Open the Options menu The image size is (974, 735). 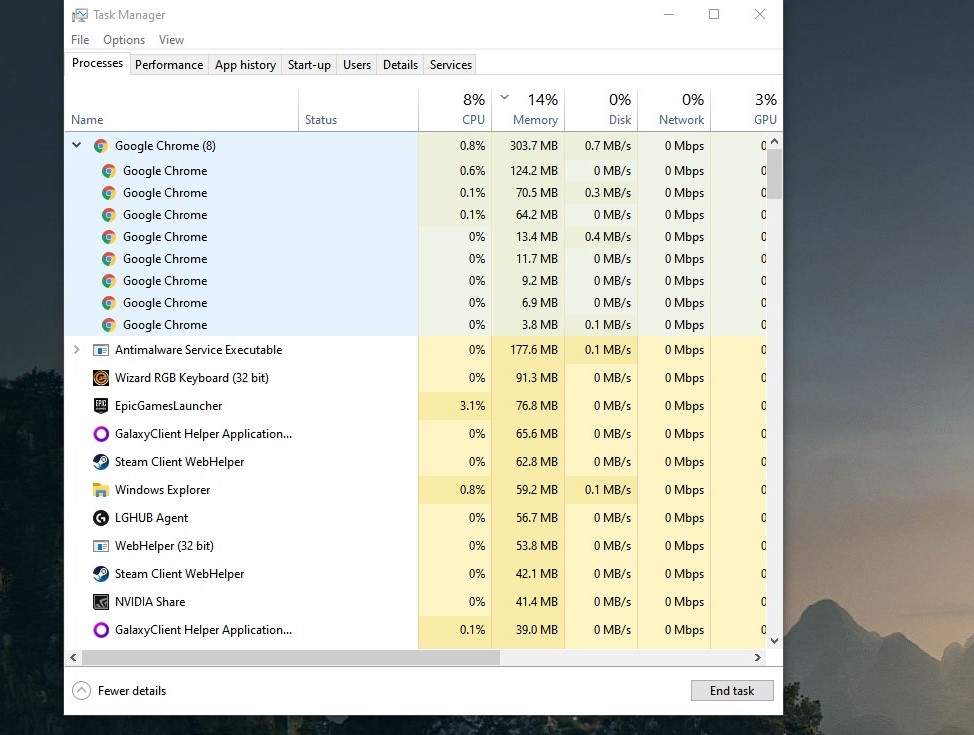pos(124,40)
